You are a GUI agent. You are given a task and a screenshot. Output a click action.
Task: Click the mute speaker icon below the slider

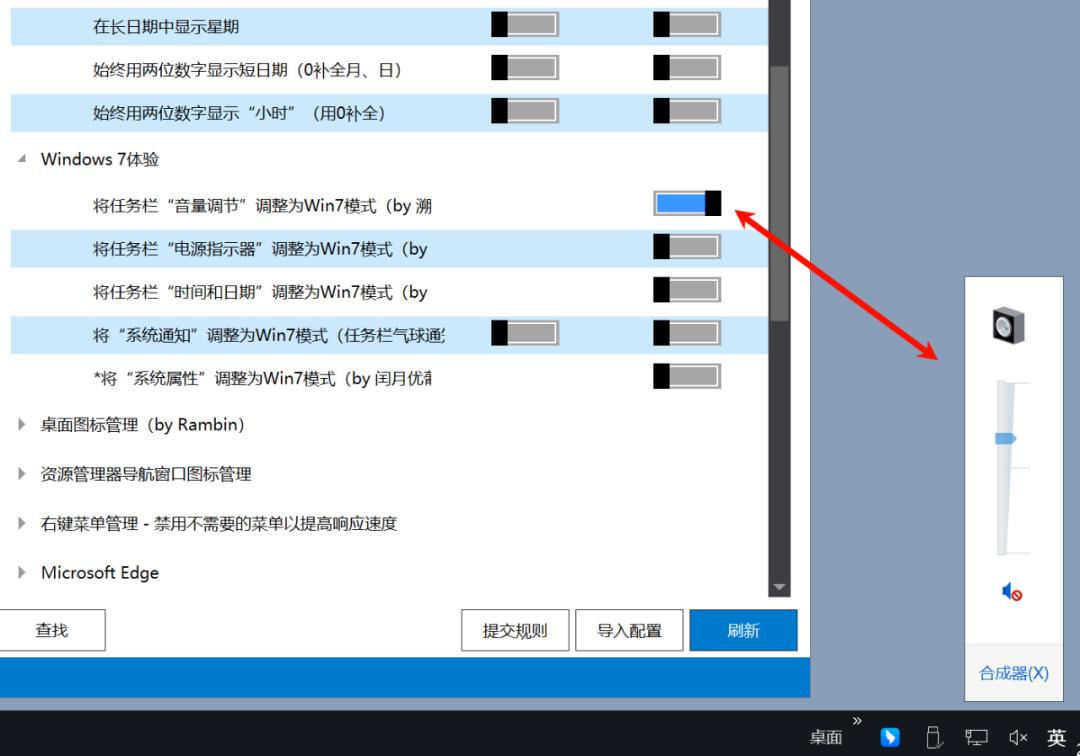click(1011, 593)
